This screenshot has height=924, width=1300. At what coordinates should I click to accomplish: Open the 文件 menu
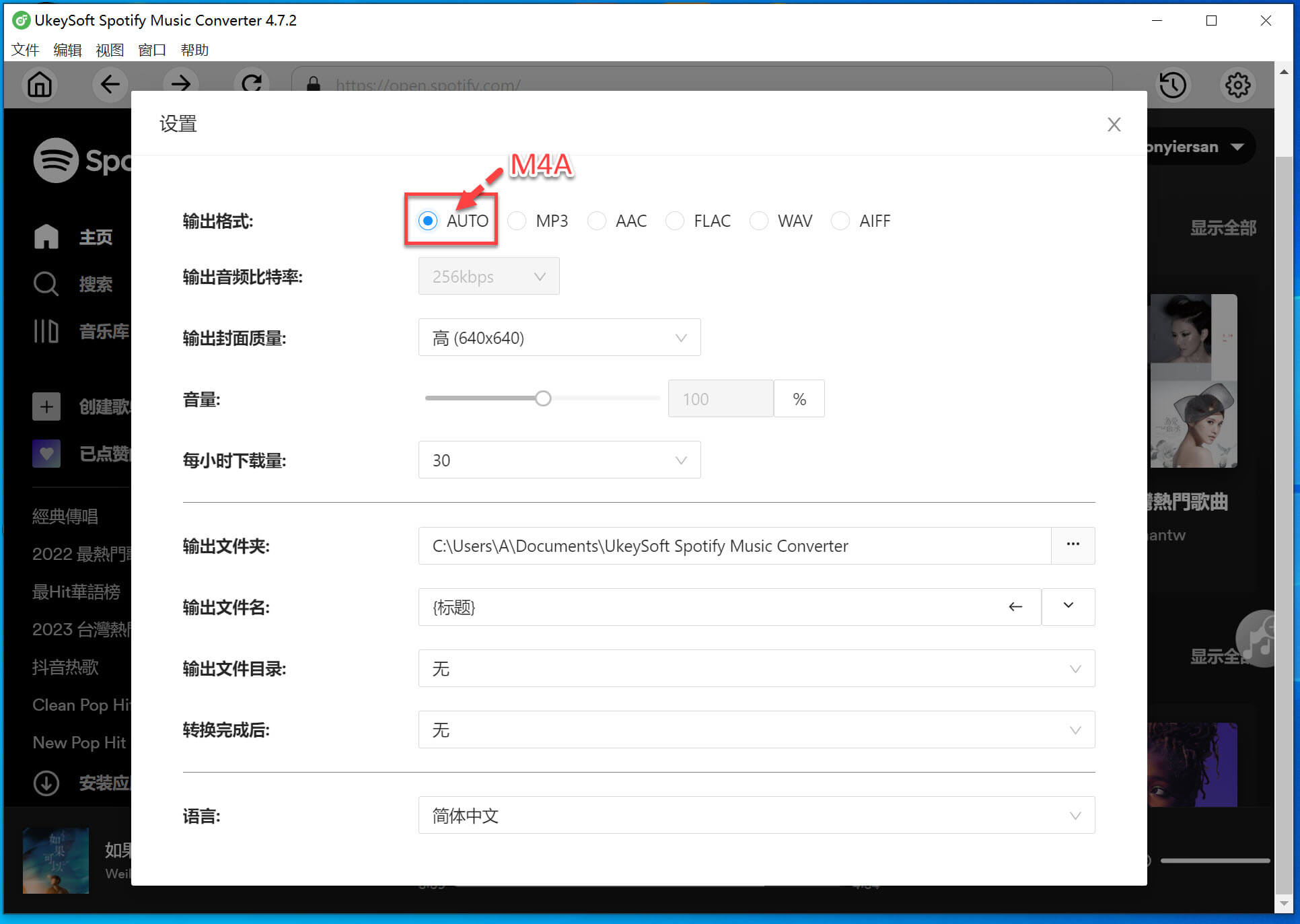(x=25, y=50)
